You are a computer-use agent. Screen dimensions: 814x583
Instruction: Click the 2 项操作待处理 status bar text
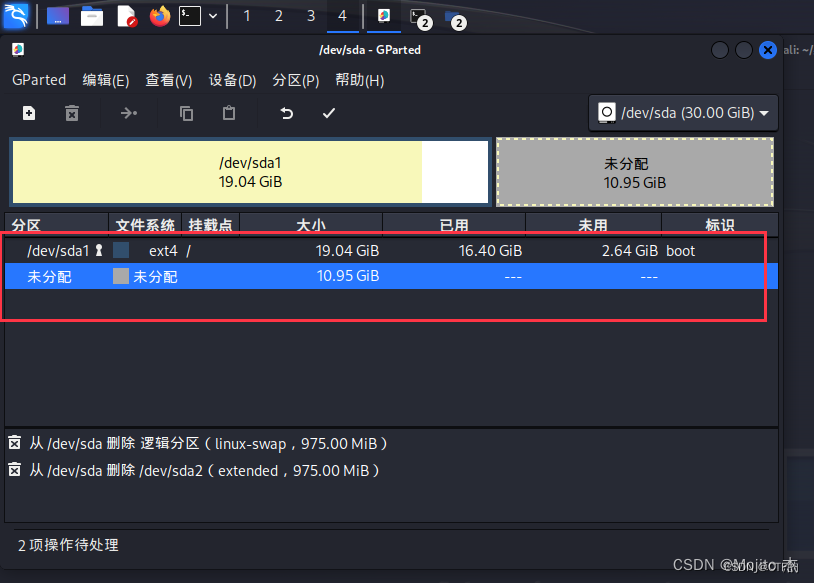(68, 545)
